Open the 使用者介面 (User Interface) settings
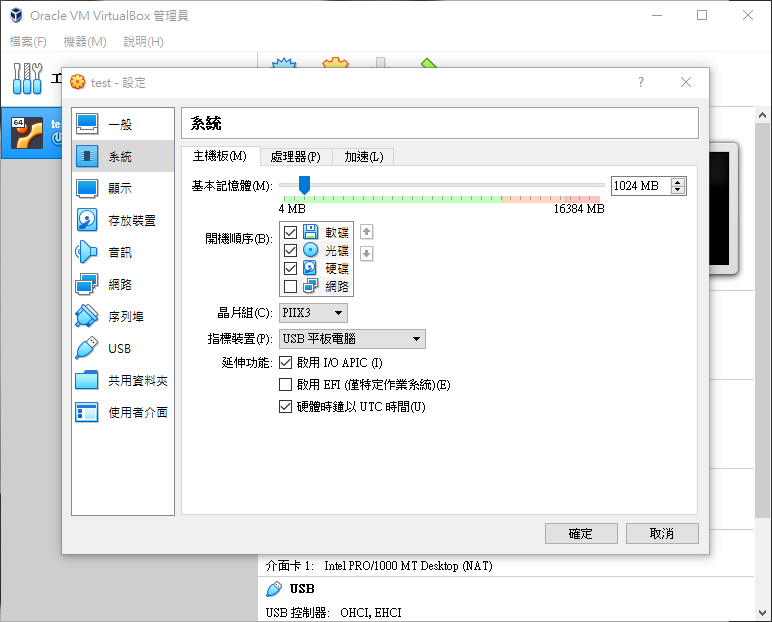Viewport: 772px width, 622px height. pyautogui.click(x=123, y=412)
